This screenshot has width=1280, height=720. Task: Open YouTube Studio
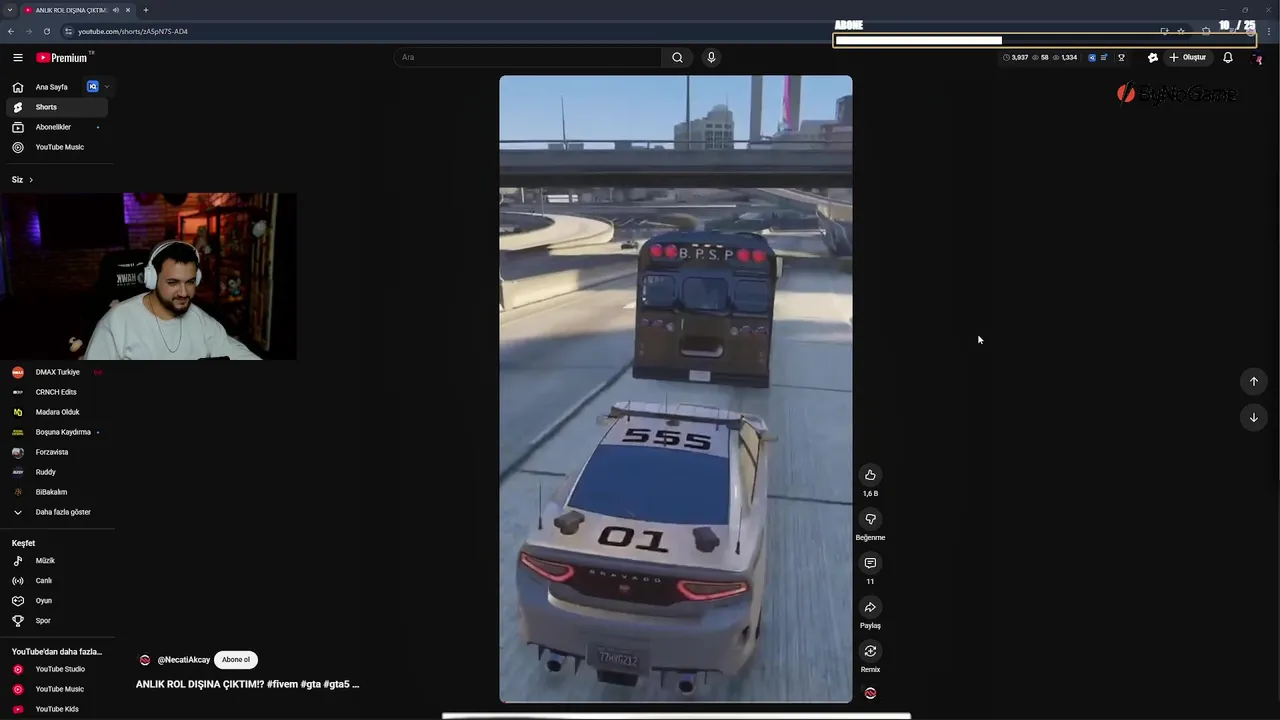tap(58, 669)
